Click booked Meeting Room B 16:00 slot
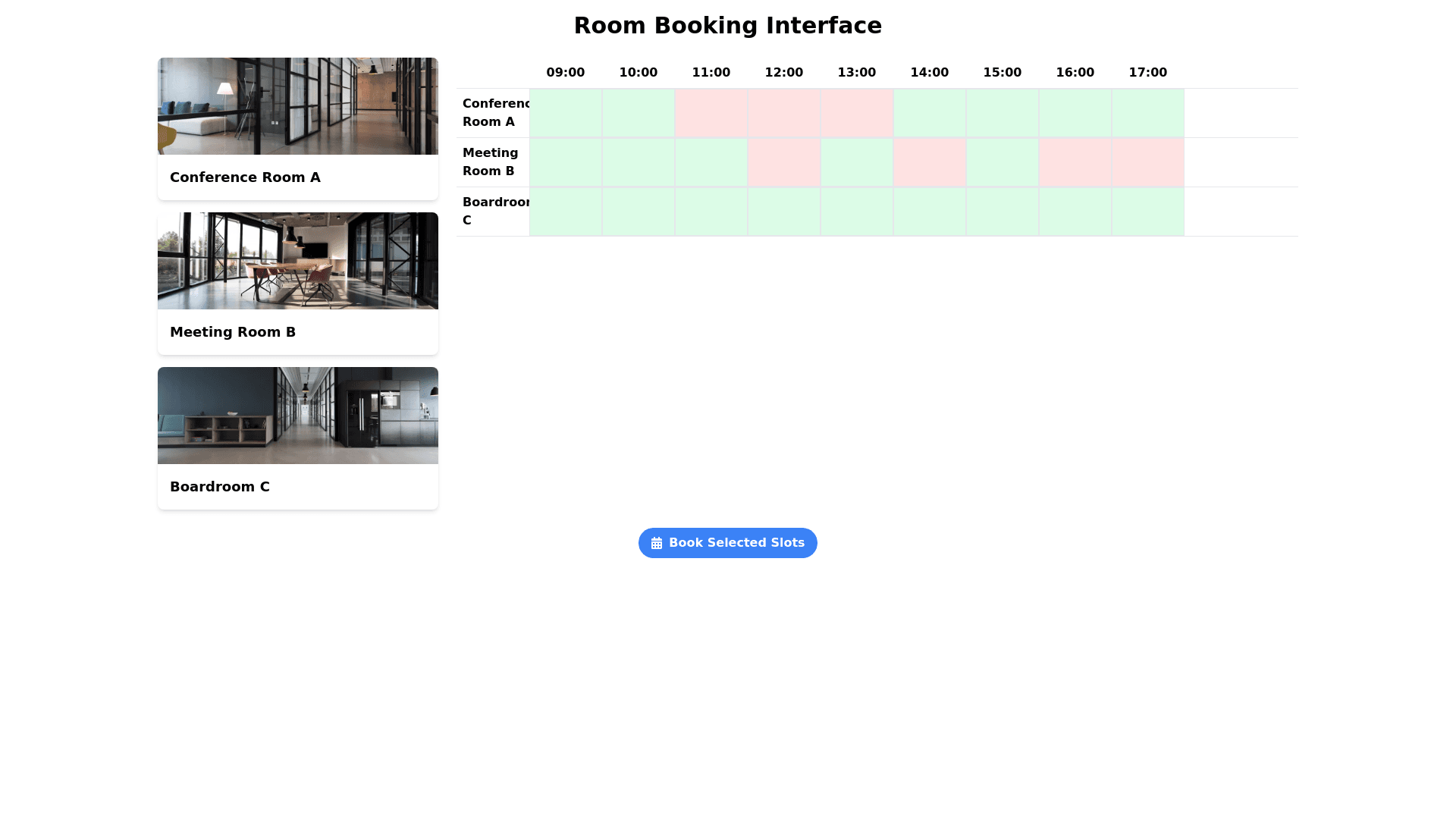The height and width of the screenshot is (819, 1456). (x=1075, y=162)
